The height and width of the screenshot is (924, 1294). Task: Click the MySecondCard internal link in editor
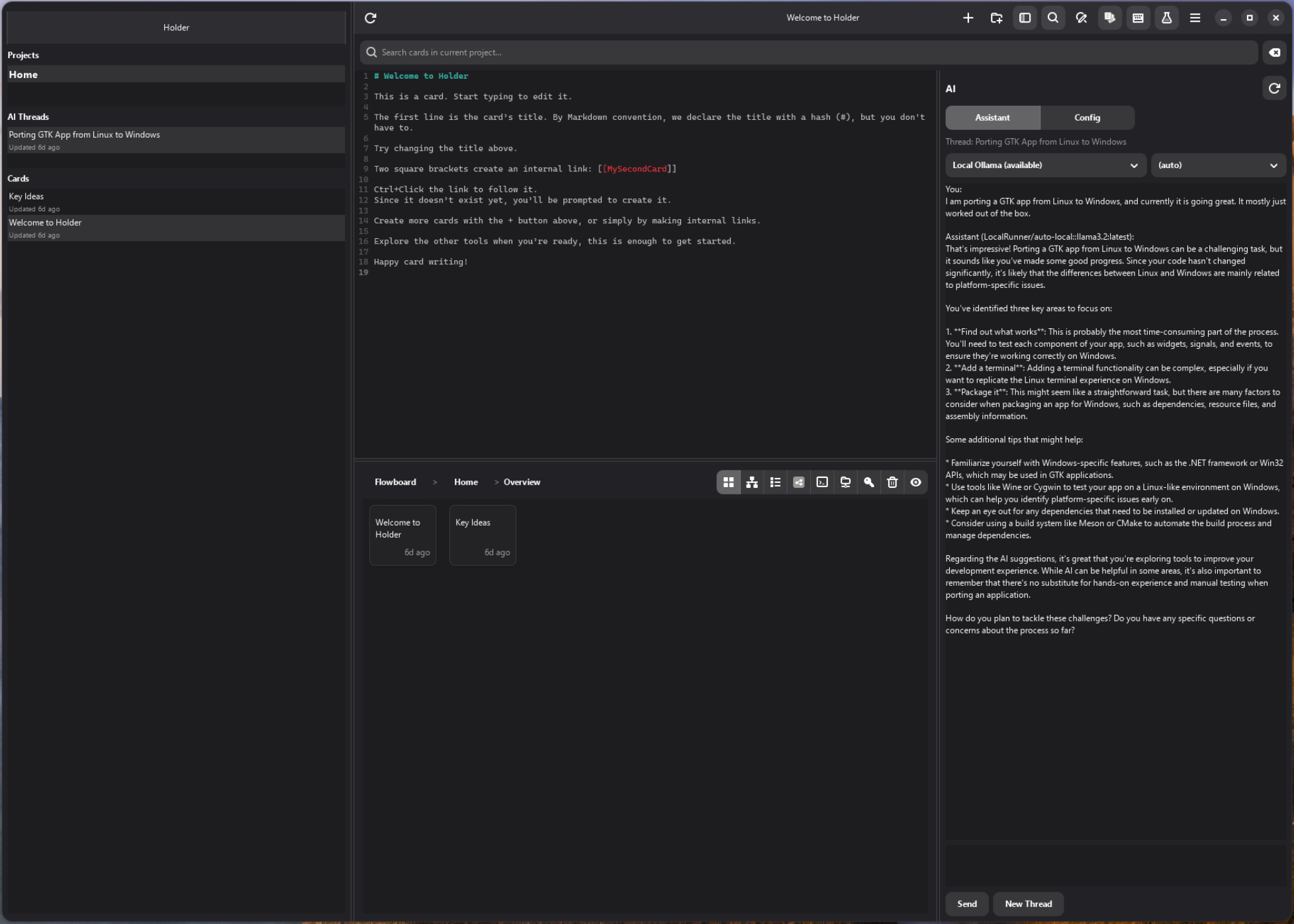click(637, 169)
